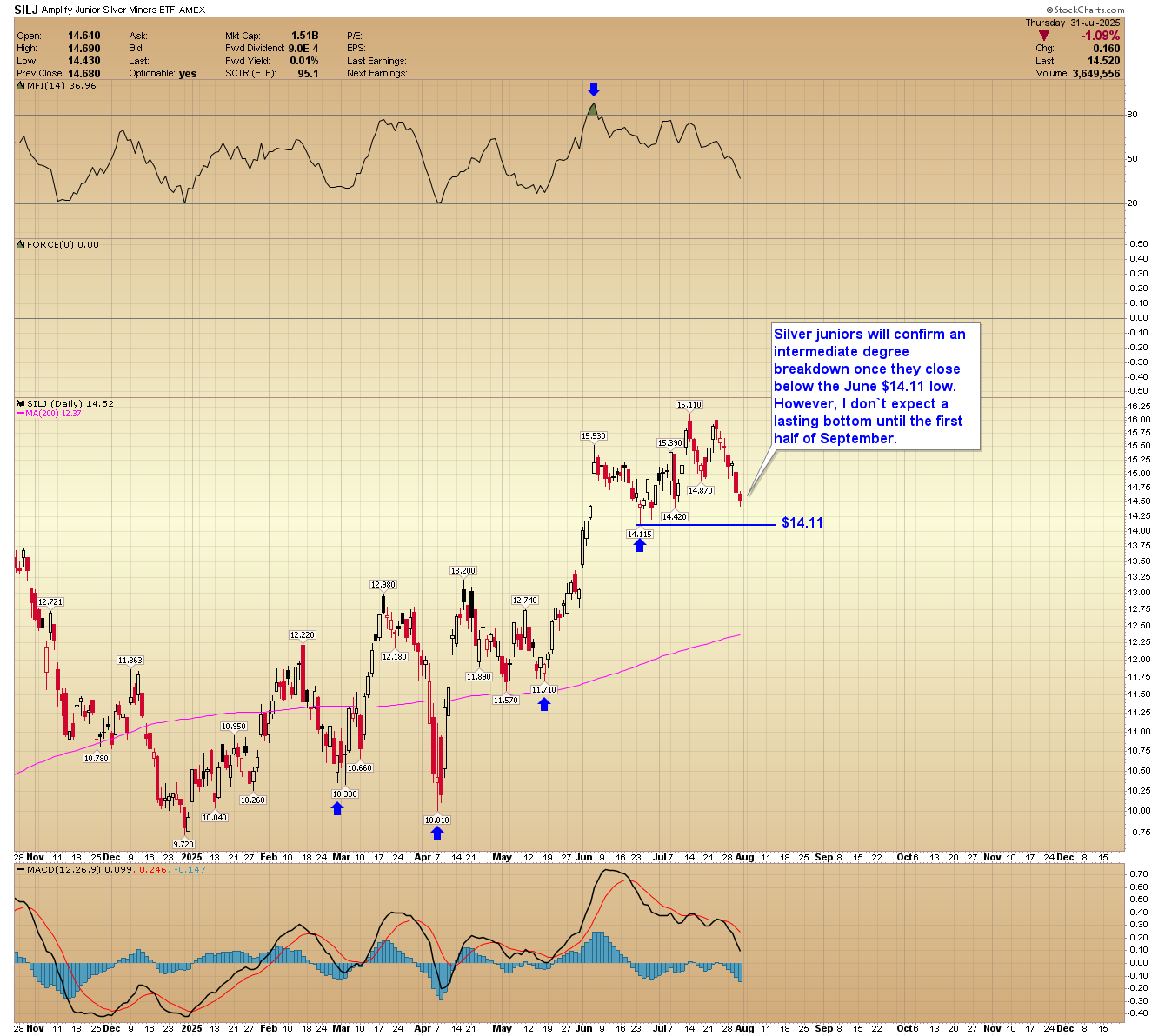Click the Prev Close value 14.680
Image resolution: width=1165 pixels, height=1036 pixels.
coord(84,74)
